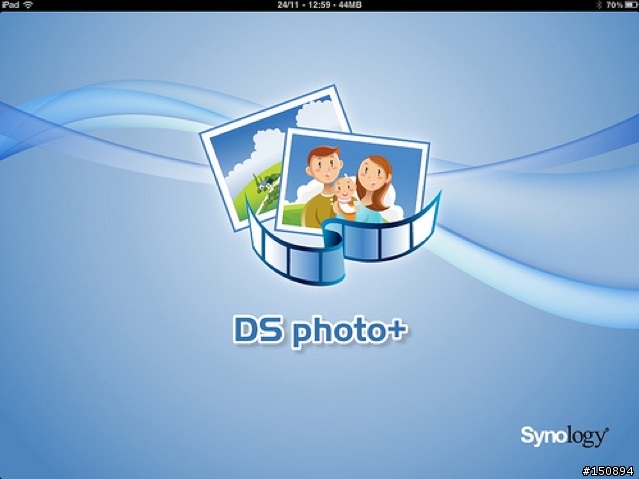The image size is (639, 479).
Task: Click the 70% battery percentage text
Action: [x=615, y=5]
